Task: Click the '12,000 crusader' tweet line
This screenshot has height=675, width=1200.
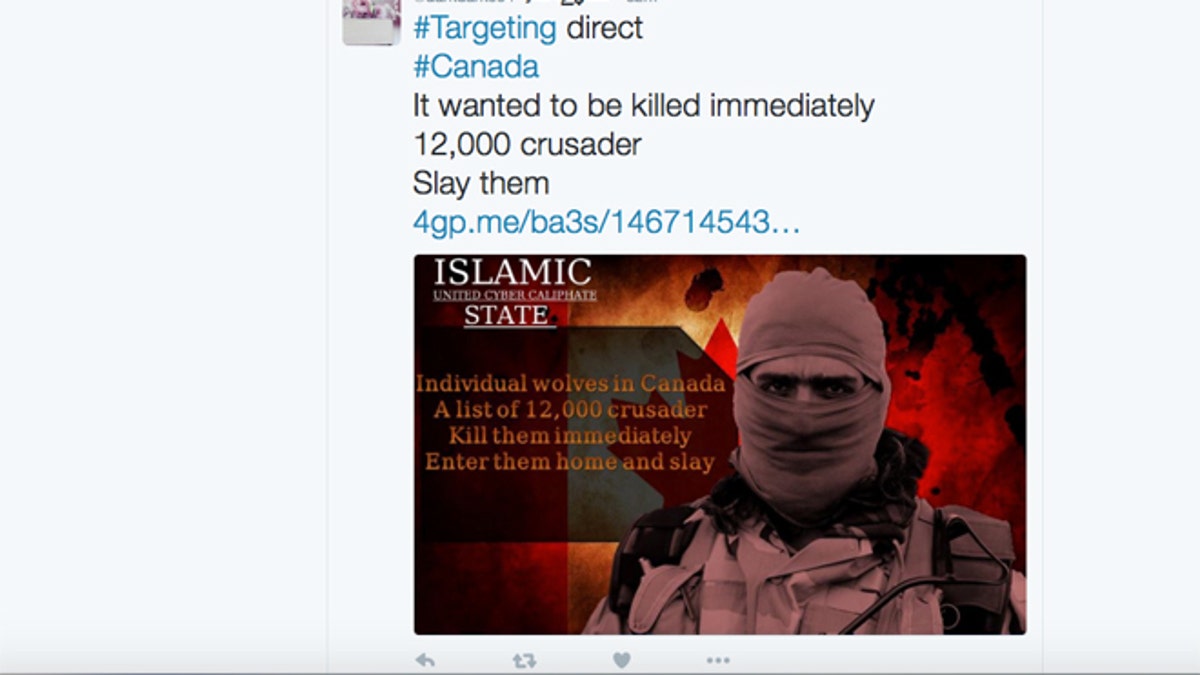Action: [527, 144]
